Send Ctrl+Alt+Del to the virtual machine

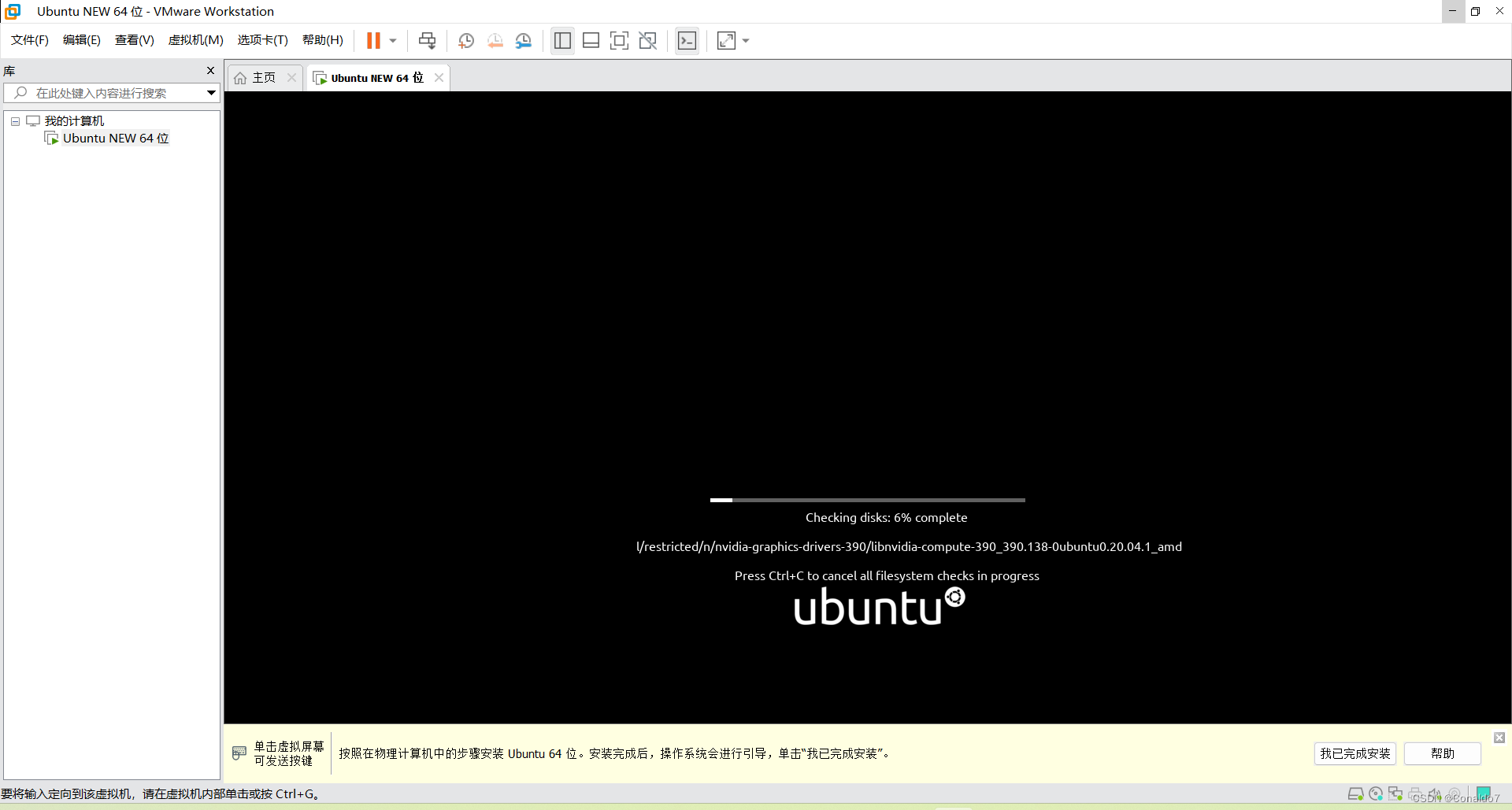428,40
